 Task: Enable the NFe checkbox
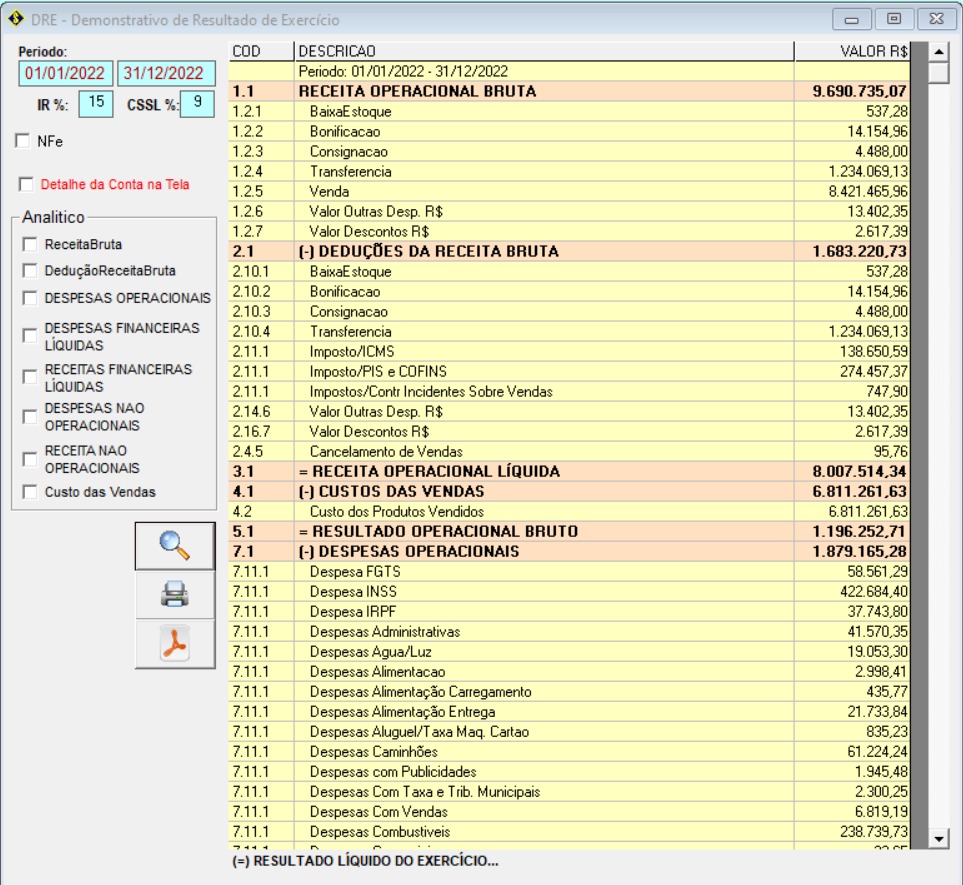[23, 142]
